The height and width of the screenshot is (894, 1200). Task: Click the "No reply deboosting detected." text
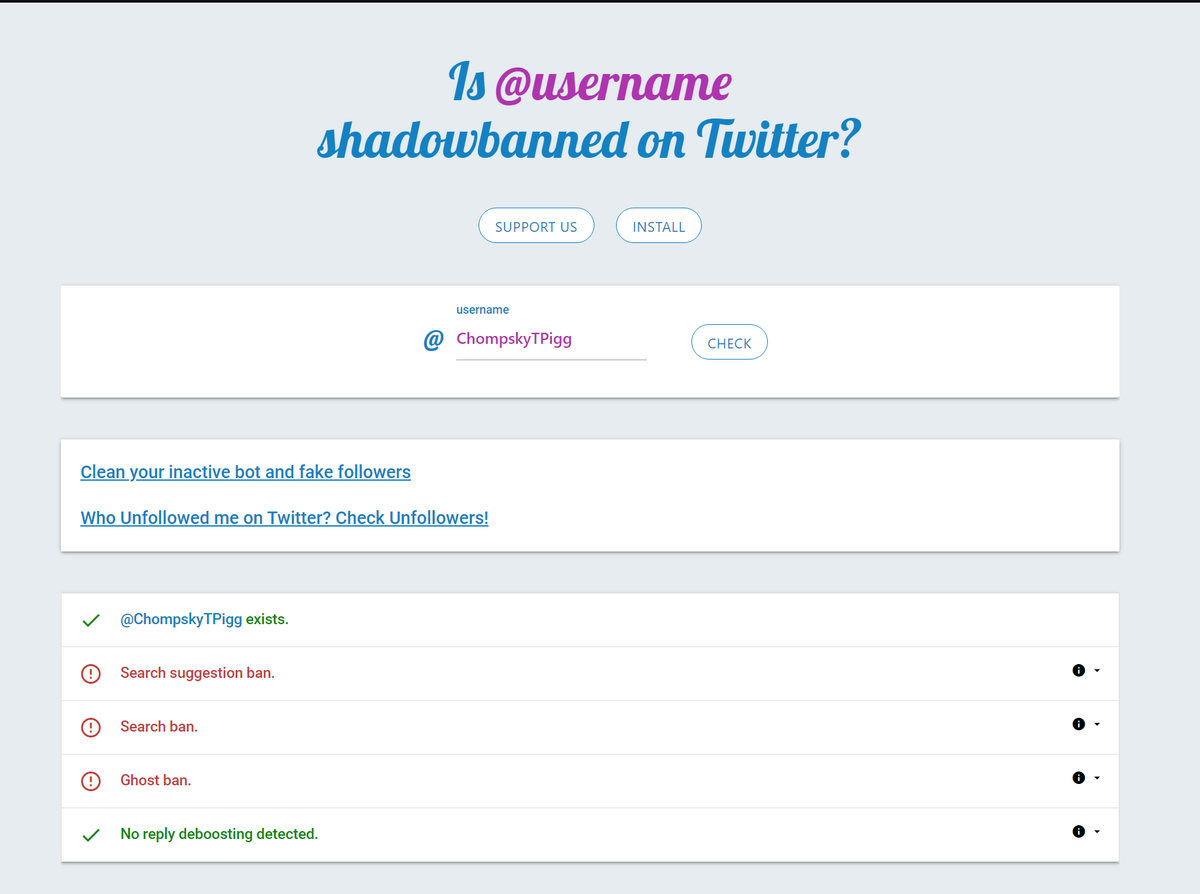(x=219, y=834)
